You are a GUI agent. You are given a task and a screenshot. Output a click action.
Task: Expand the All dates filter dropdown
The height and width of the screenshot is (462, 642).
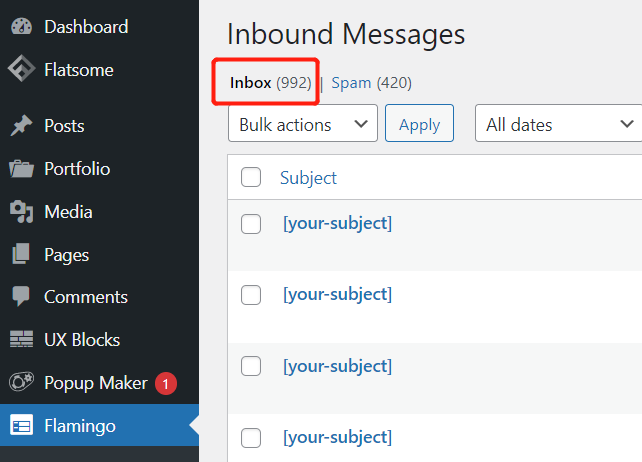(558, 125)
